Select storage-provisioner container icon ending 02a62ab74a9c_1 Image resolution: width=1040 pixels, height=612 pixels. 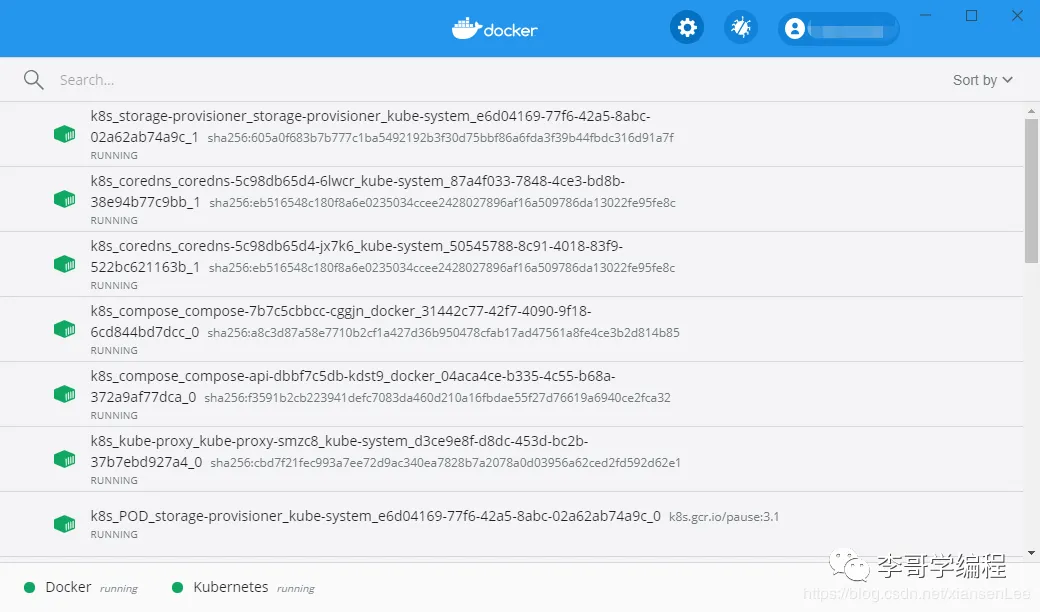pos(64,134)
